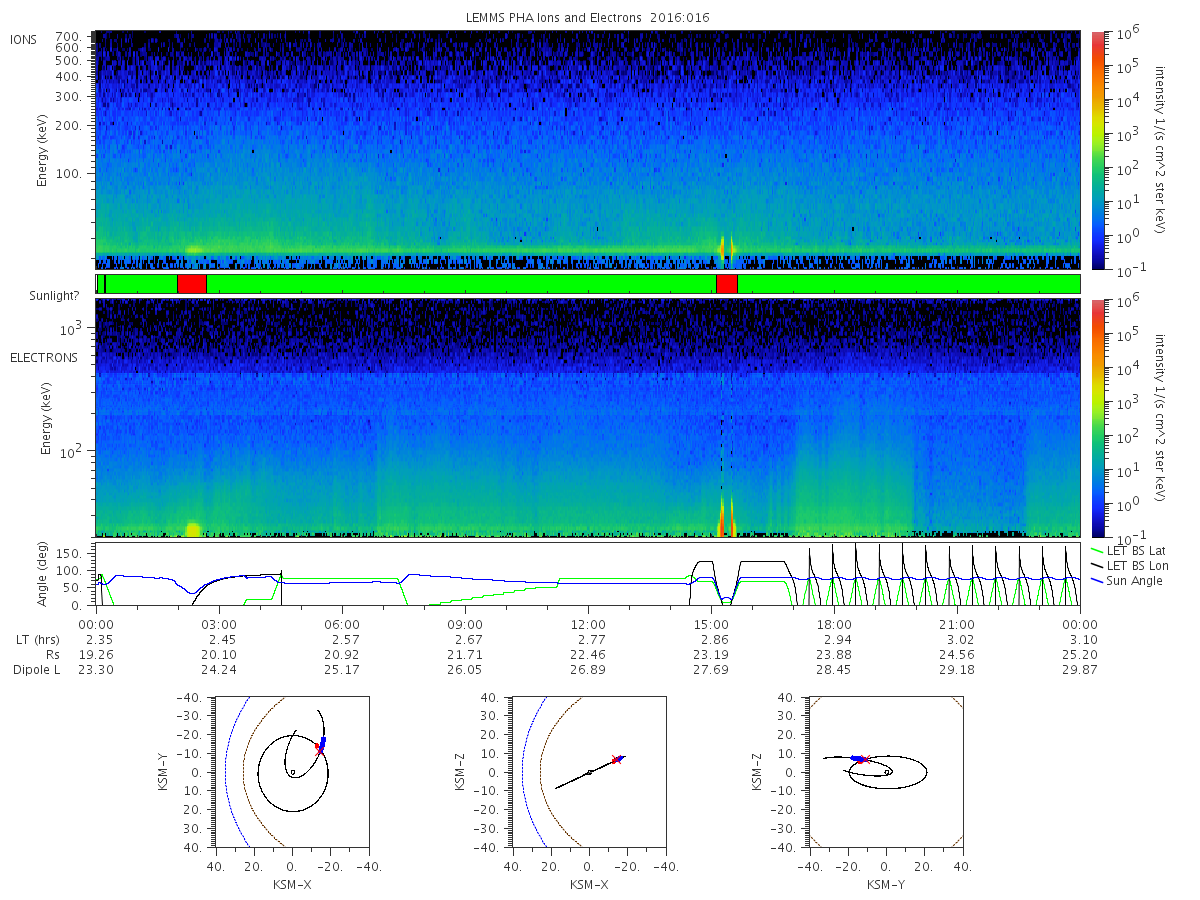Select the IONS panel label
The height and width of the screenshot is (900, 1200).
pyautogui.click(x=24, y=40)
